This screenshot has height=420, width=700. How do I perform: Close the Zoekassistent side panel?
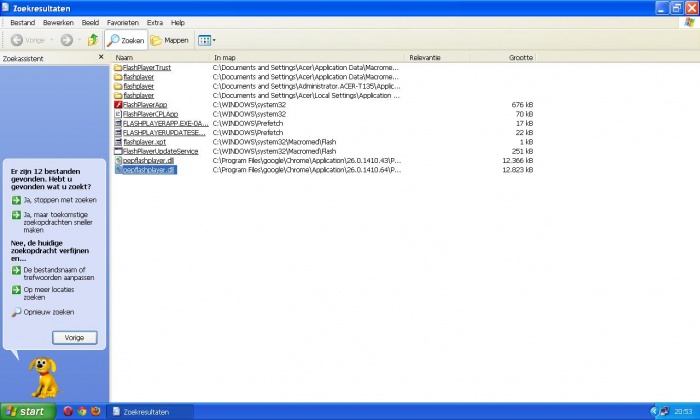pyautogui.click(x=100, y=58)
